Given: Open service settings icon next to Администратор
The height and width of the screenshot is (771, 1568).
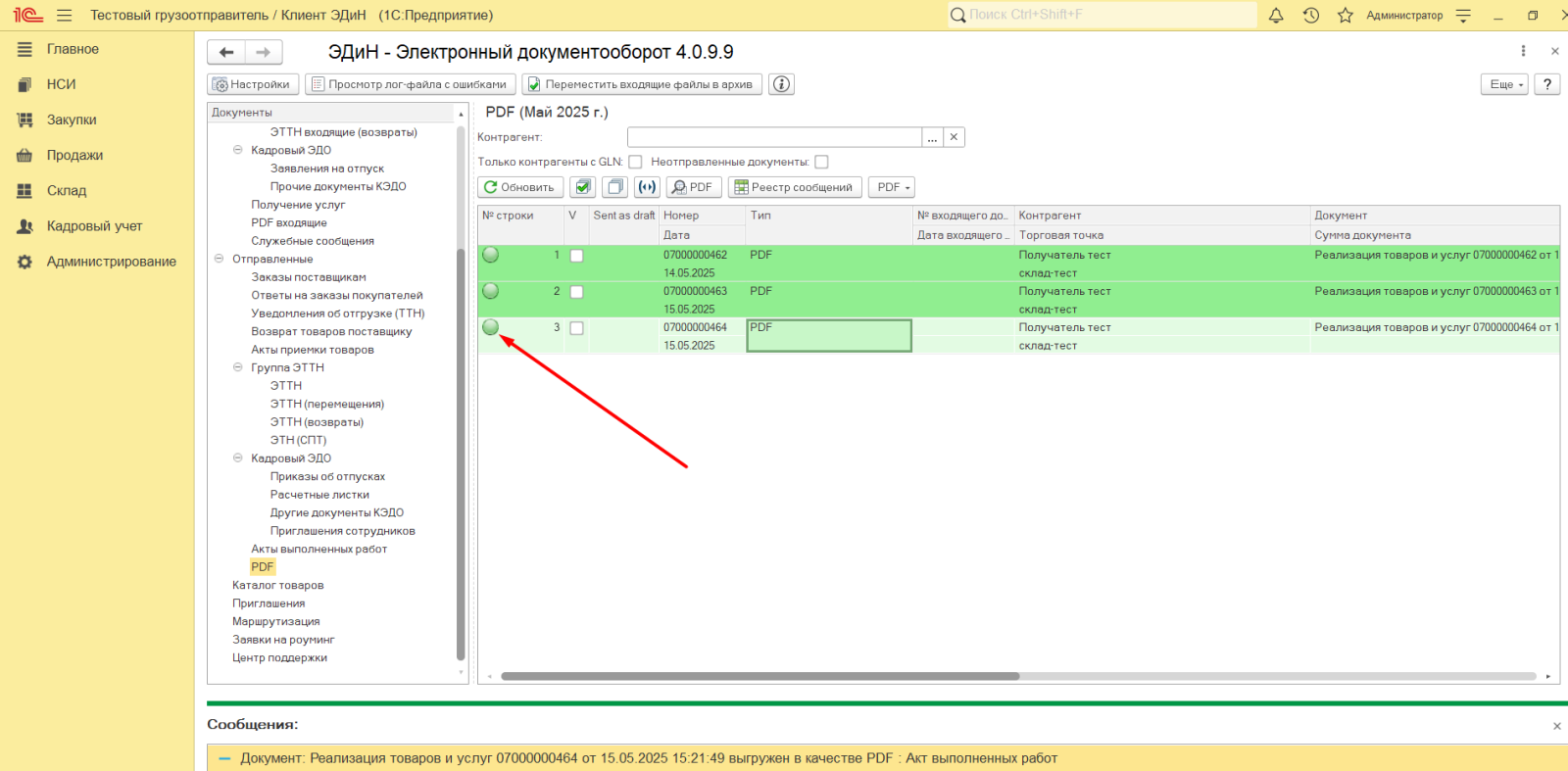Looking at the screenshot, I should point(1464,15).
